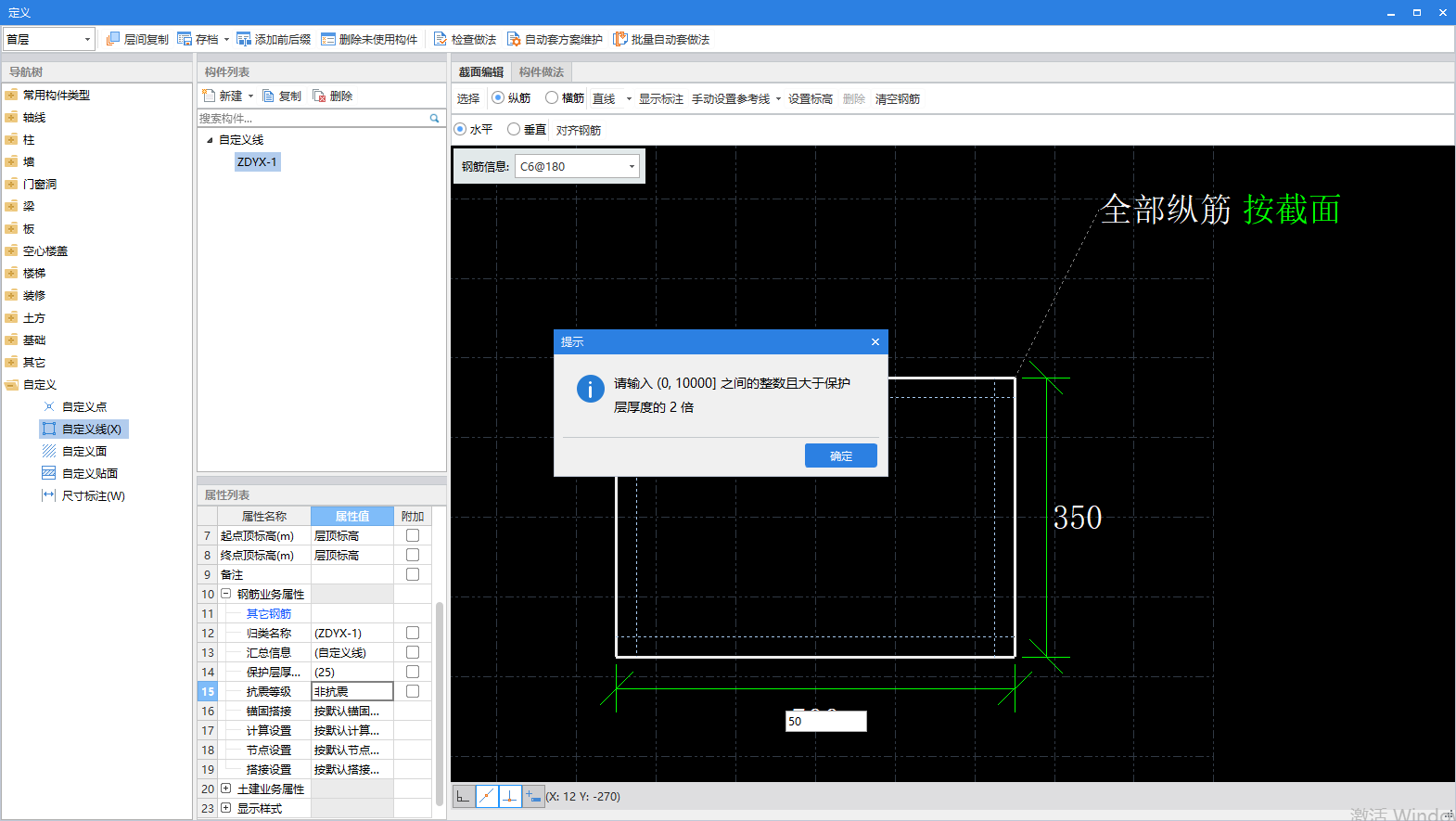Switch to the 截面编辑 tab

481,71
